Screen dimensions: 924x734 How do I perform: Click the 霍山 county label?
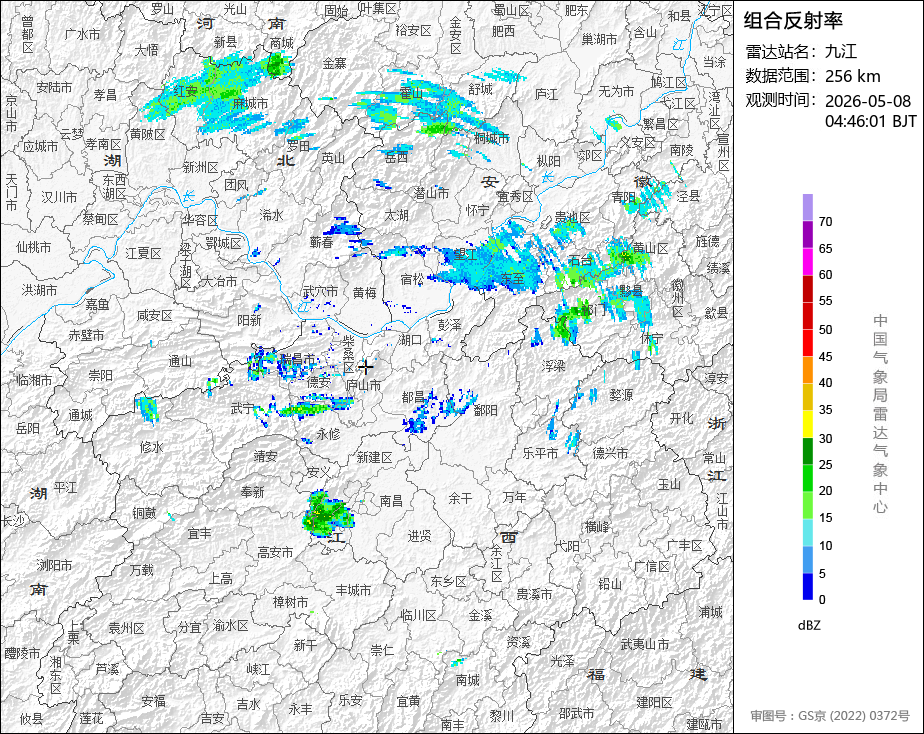point(411,92)
